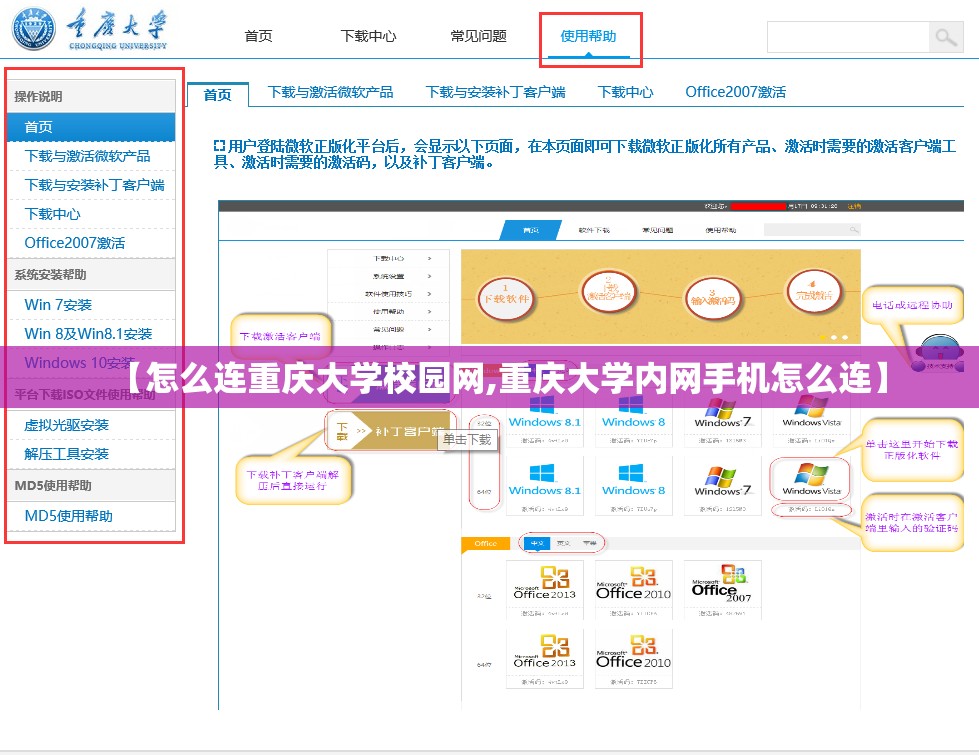Click Office 2010 icon in 64位 row
Image resolution: width=979 pixels, height=755 pixels.
633,651
